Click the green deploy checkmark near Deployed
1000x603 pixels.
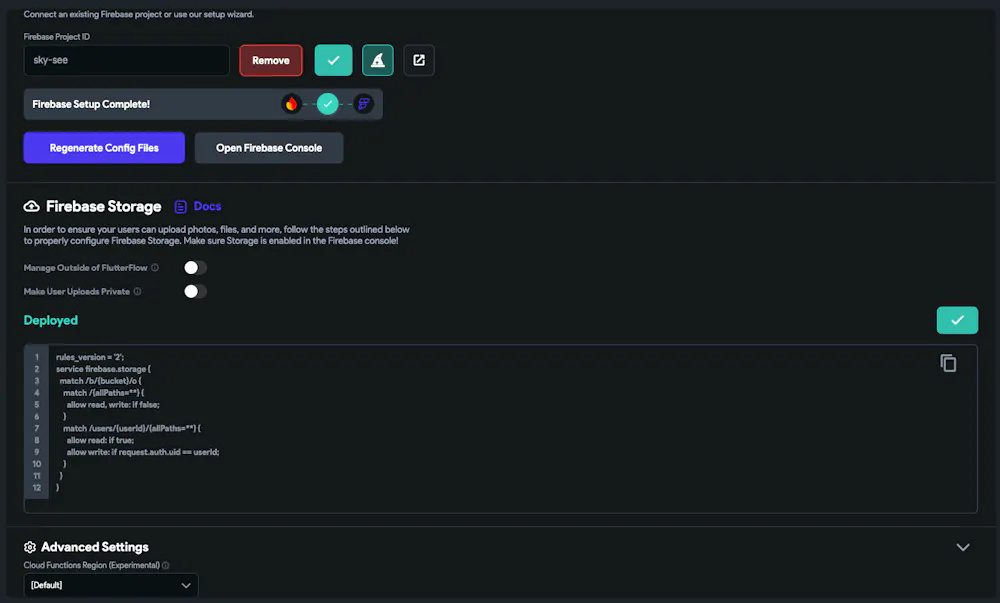coord(957,320)
